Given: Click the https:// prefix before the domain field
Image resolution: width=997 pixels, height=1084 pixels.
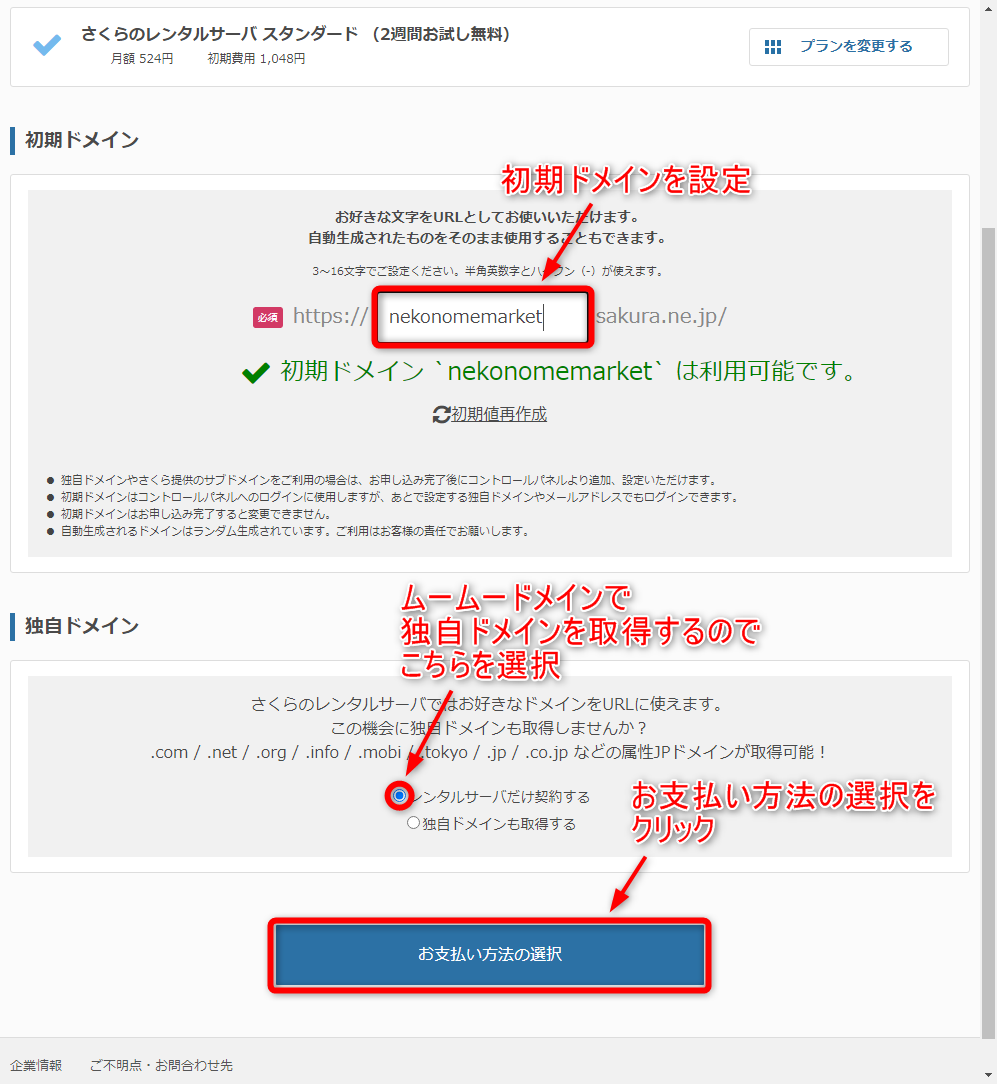Looking at the screenshot, I should pyautogui.click(x=331, y=317).
